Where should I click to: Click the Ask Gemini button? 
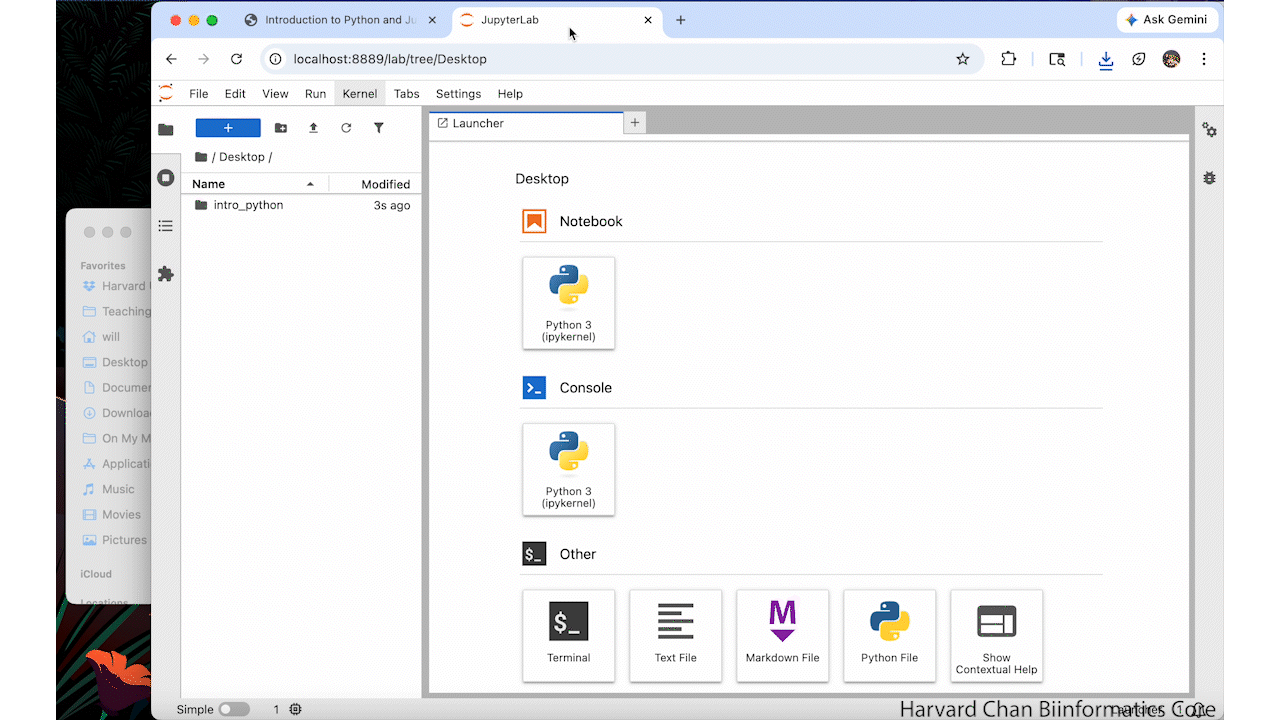coord(1166,20)
